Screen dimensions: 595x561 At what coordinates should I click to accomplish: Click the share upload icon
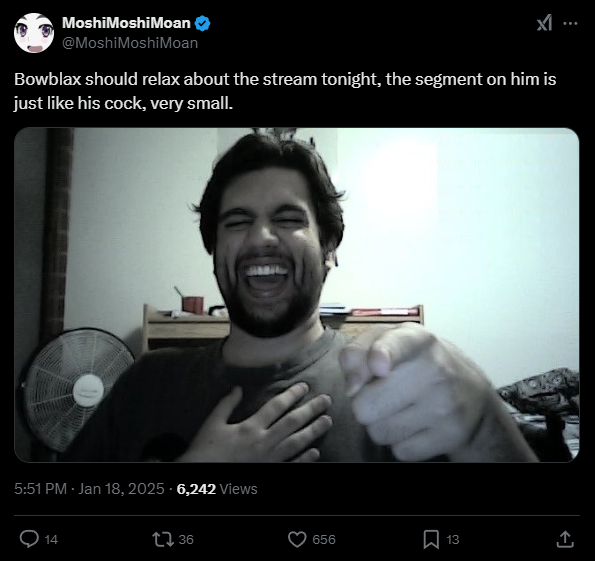click(x=565, y=539)
